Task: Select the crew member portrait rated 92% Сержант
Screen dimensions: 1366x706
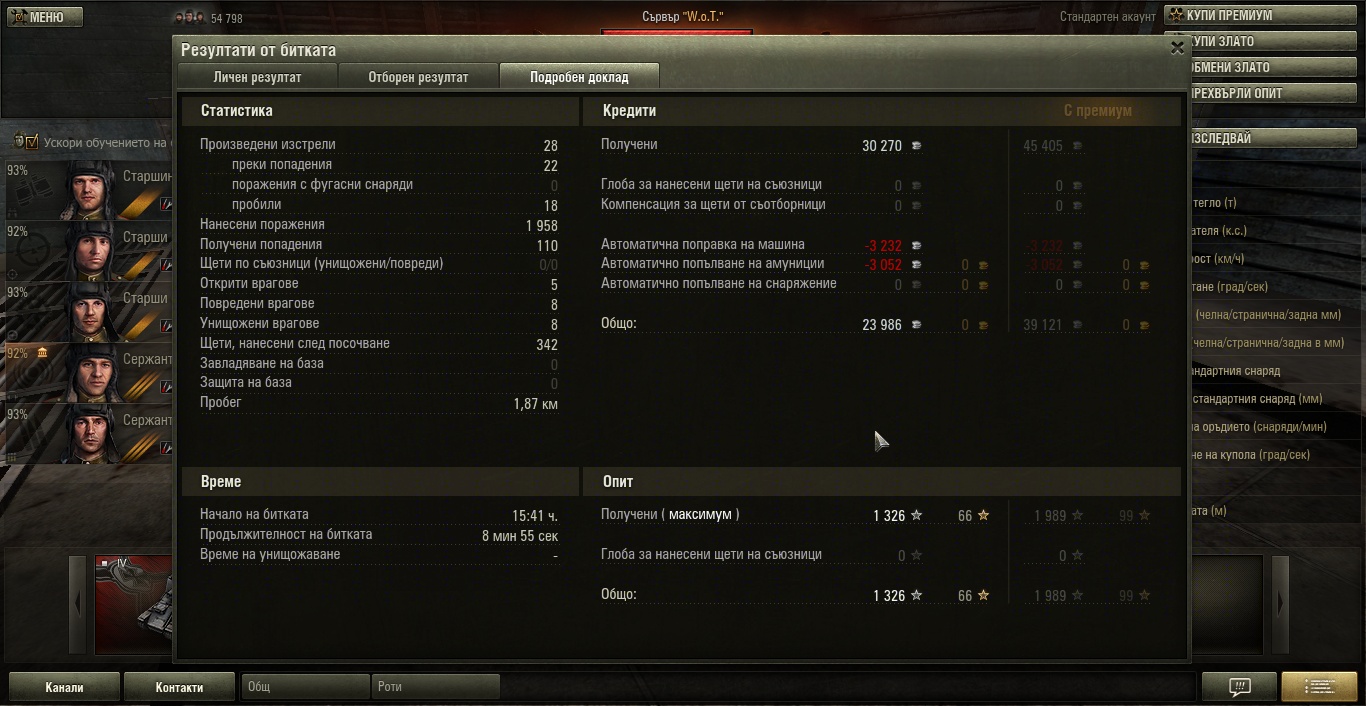Action: tap(93, 372)
